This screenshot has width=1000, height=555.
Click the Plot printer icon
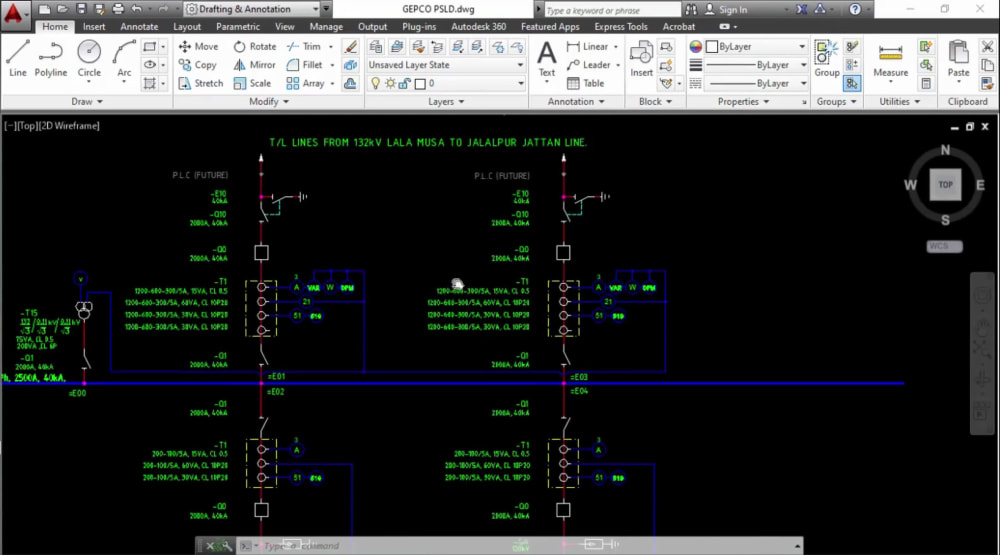pos(118,9)
